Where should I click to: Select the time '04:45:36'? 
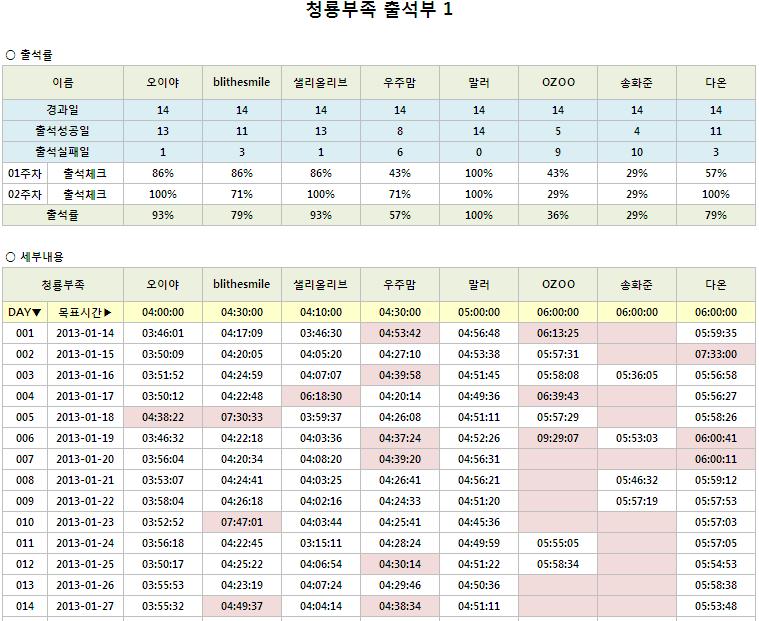click(479, 522)
